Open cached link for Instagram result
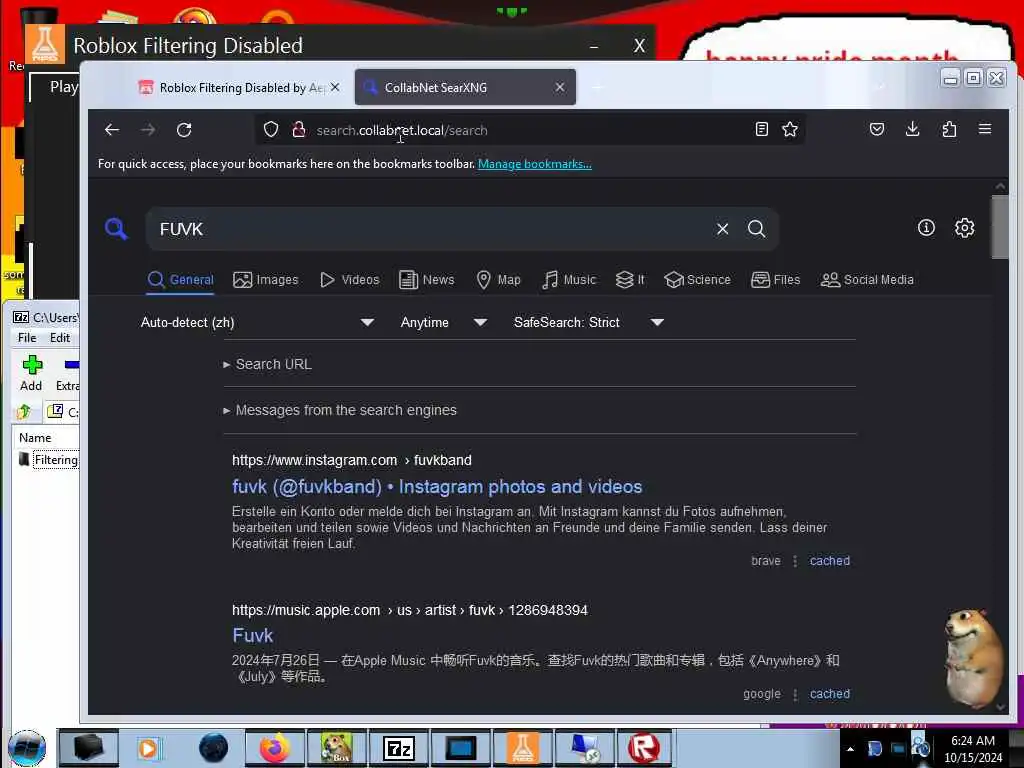Screen dimensions: 1024x768 pyautogui.click(x=829, y=560)
